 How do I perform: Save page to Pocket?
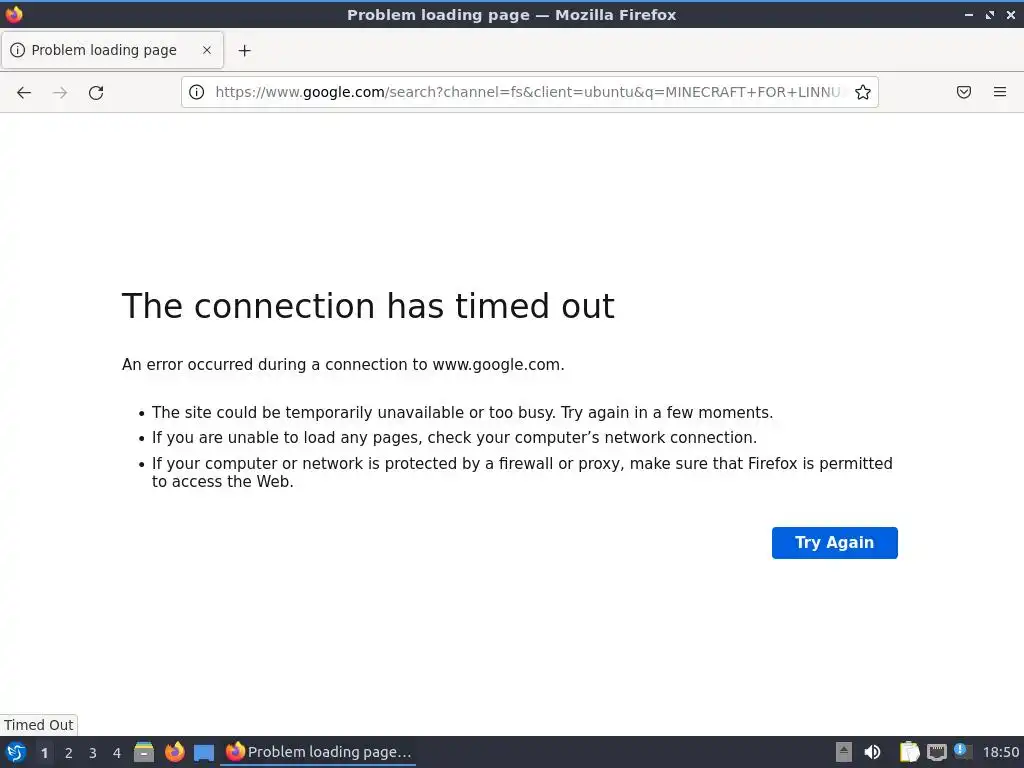pos(964,92)
